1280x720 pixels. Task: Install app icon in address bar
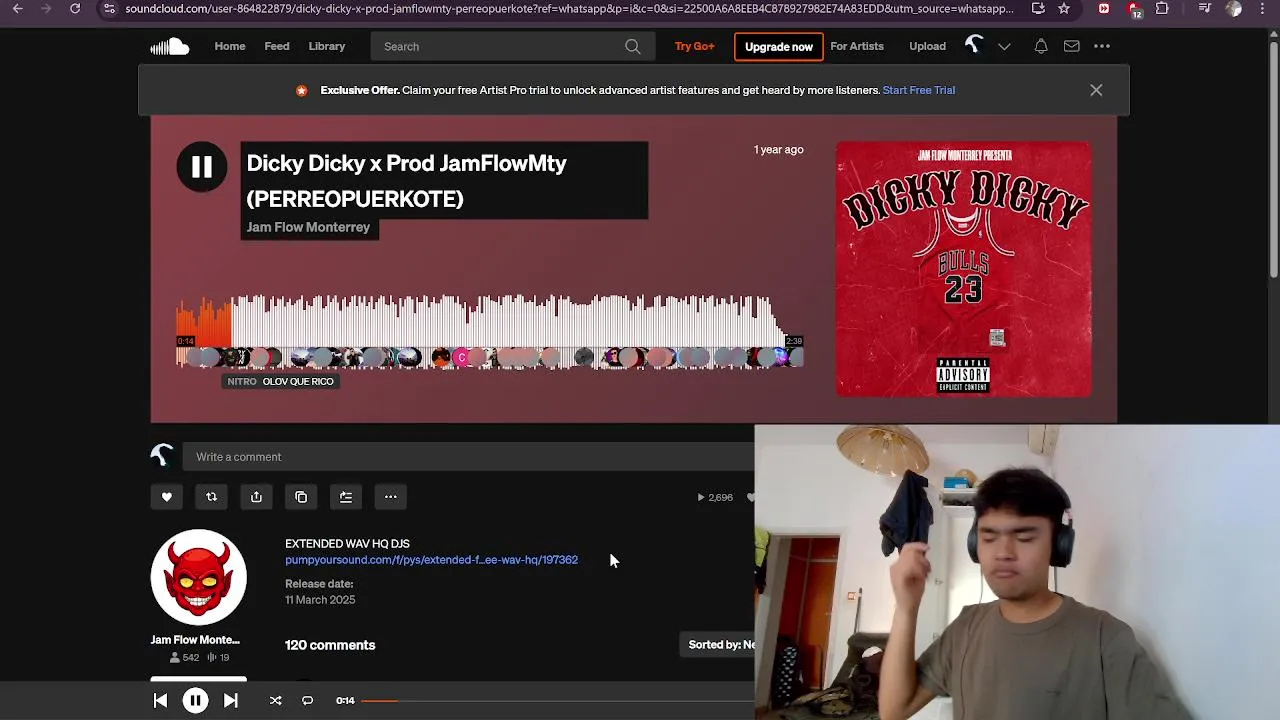(x=1038, y=9)
